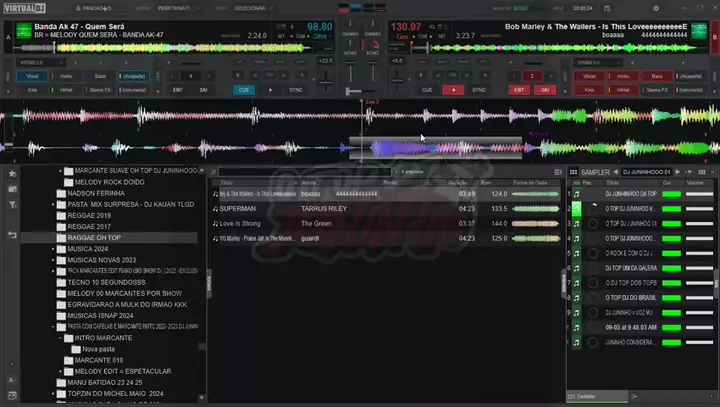
Task: Open favorites star in browser sidebar
Action: click(12, 174)
